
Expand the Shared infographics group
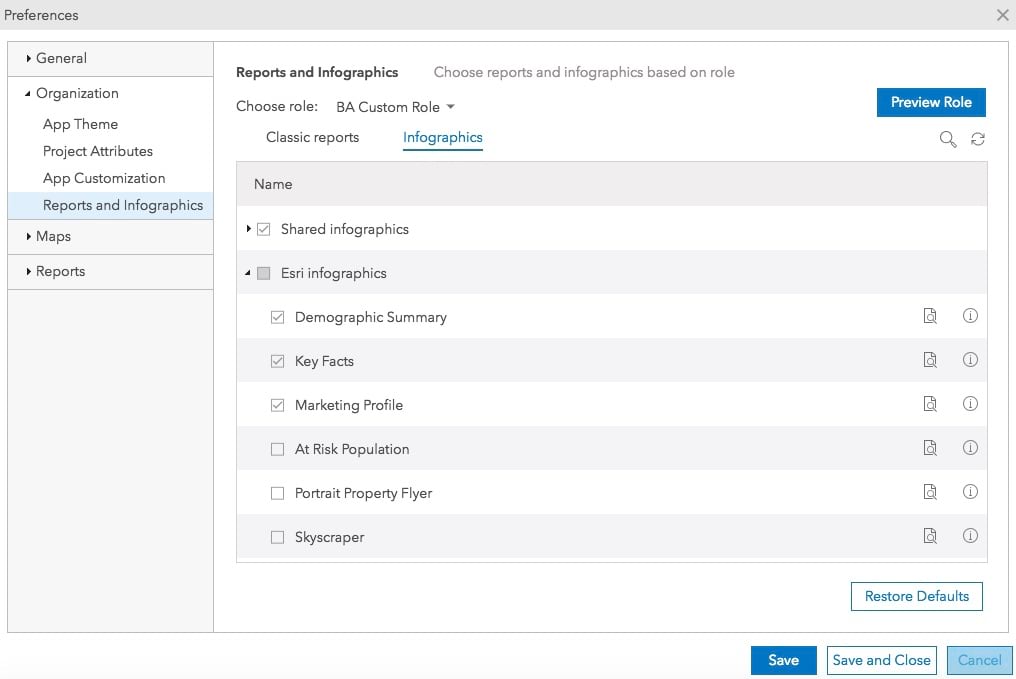(x=248, y=229)
